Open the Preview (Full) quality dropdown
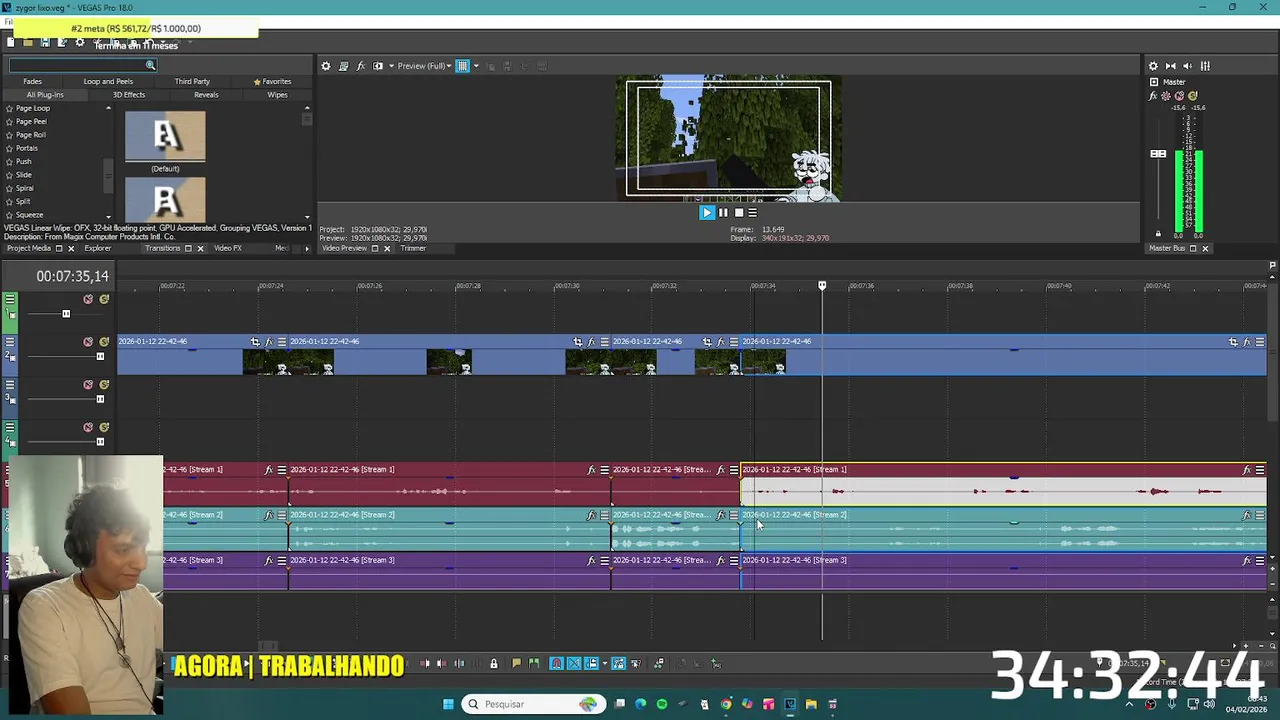 [424, 66]
